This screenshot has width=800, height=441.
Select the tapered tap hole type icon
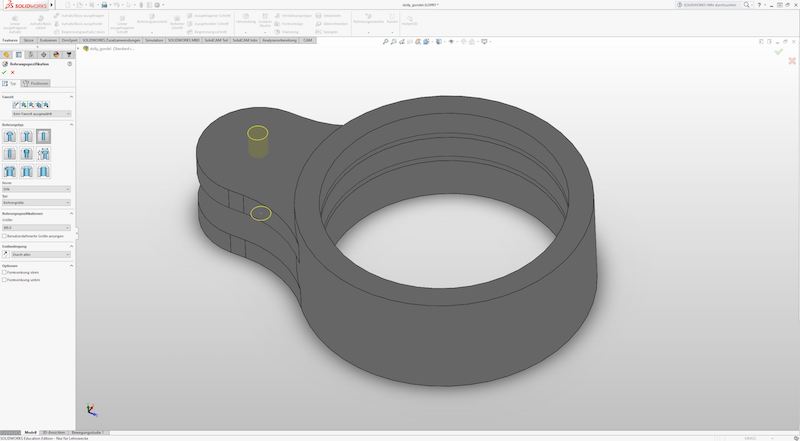27,154
